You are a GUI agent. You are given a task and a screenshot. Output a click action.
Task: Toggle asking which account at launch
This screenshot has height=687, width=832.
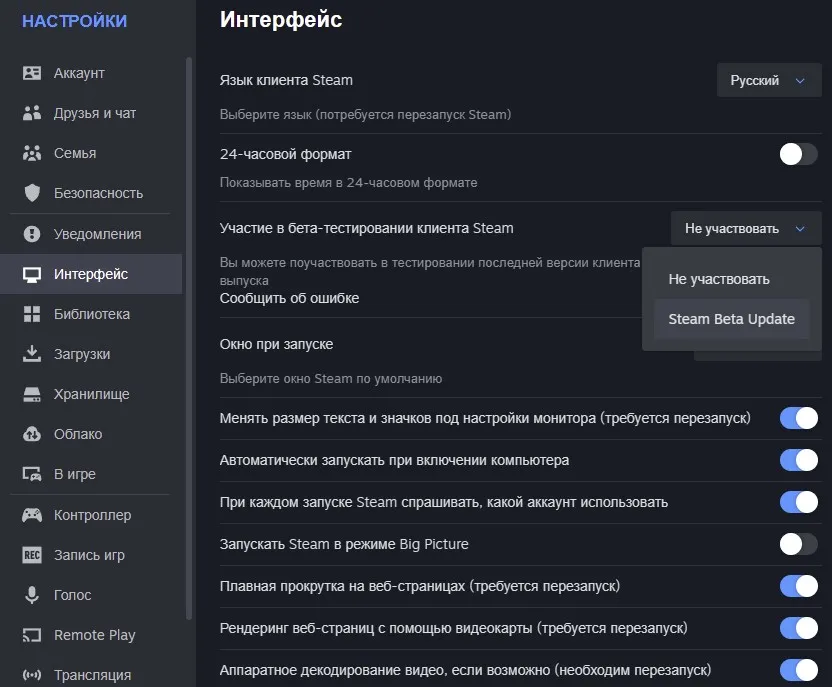[x=799, y=502]
